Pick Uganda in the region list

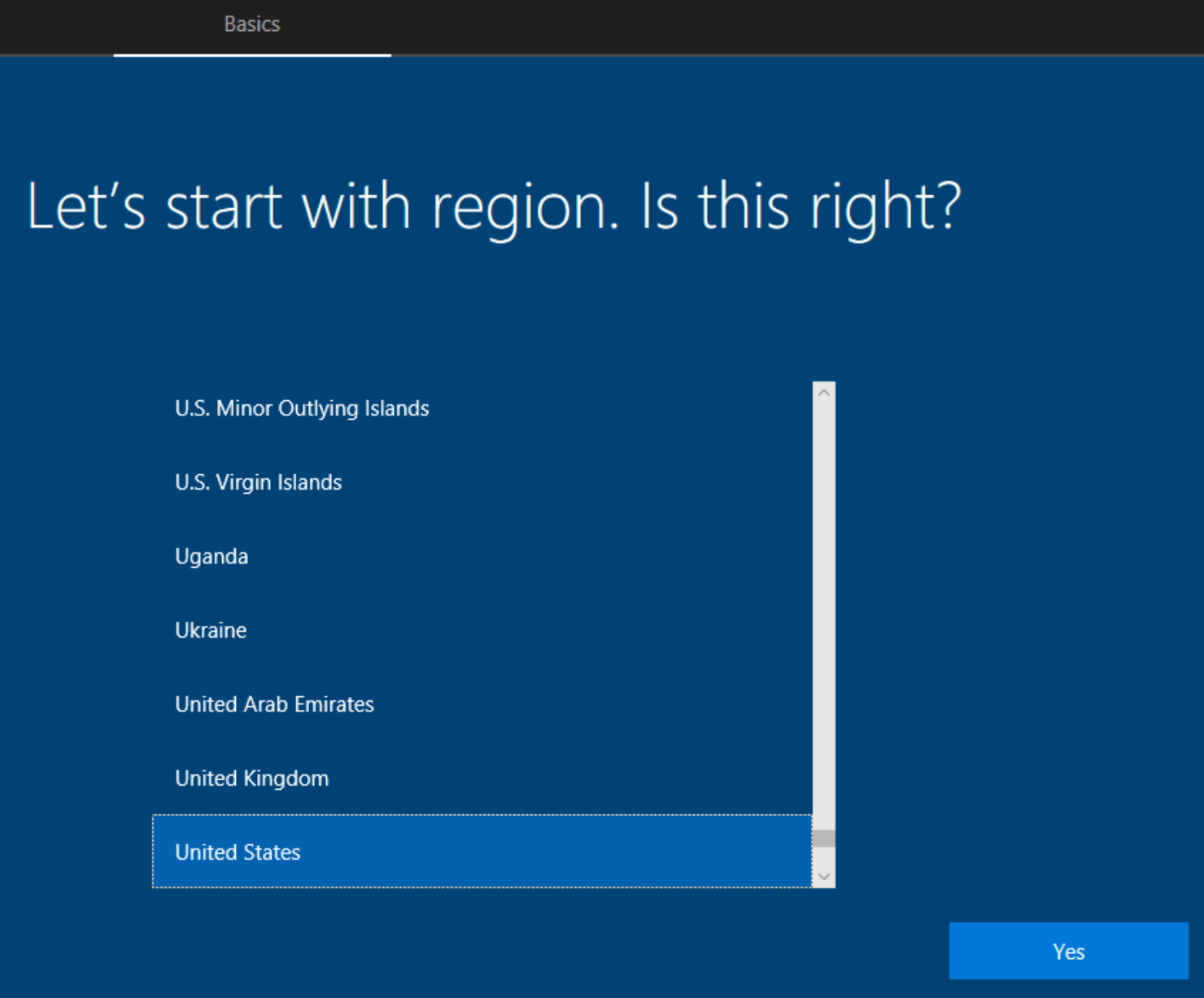click(212, 556)
